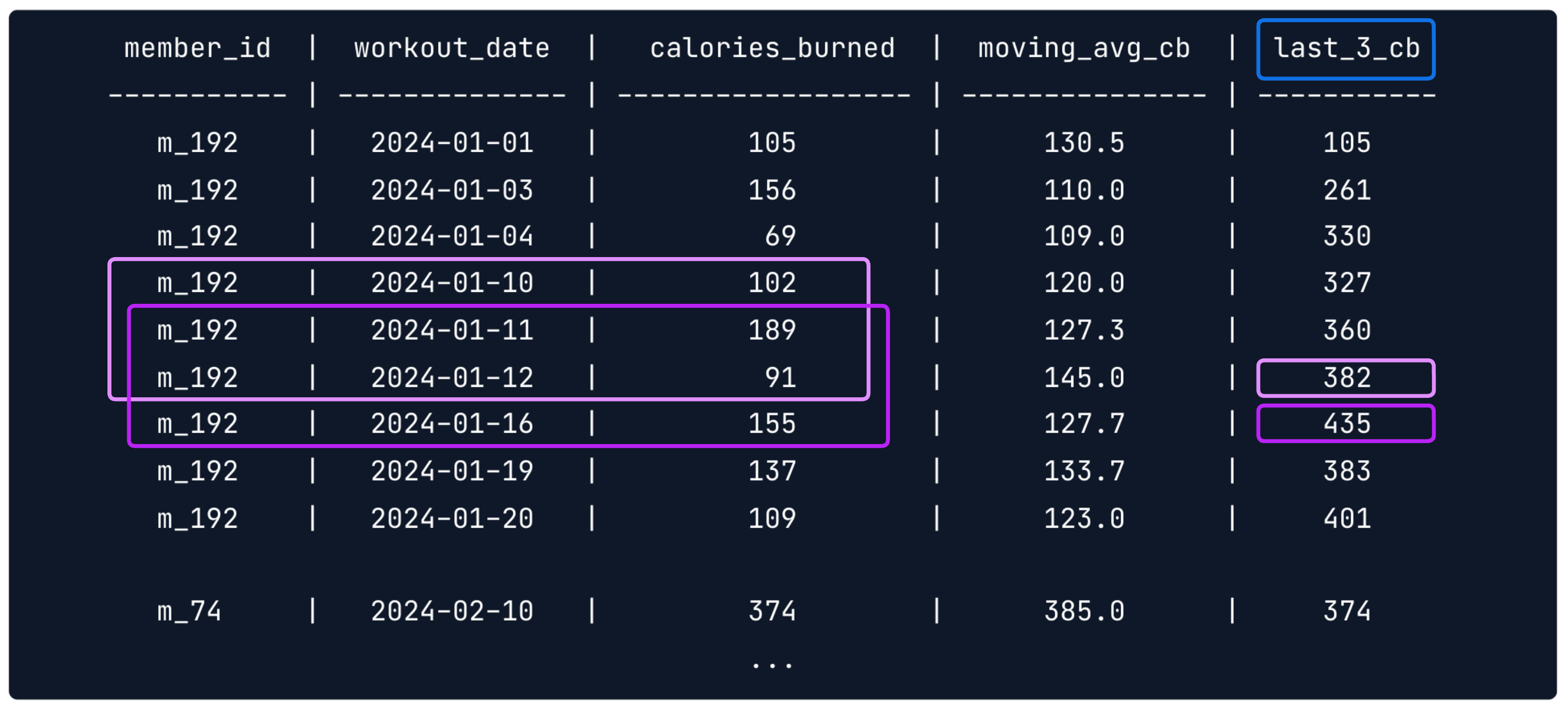The height and width of the screenshot is (711, 1568).
Task: Select the workout_date column header
Action: (x=452, y=49)
